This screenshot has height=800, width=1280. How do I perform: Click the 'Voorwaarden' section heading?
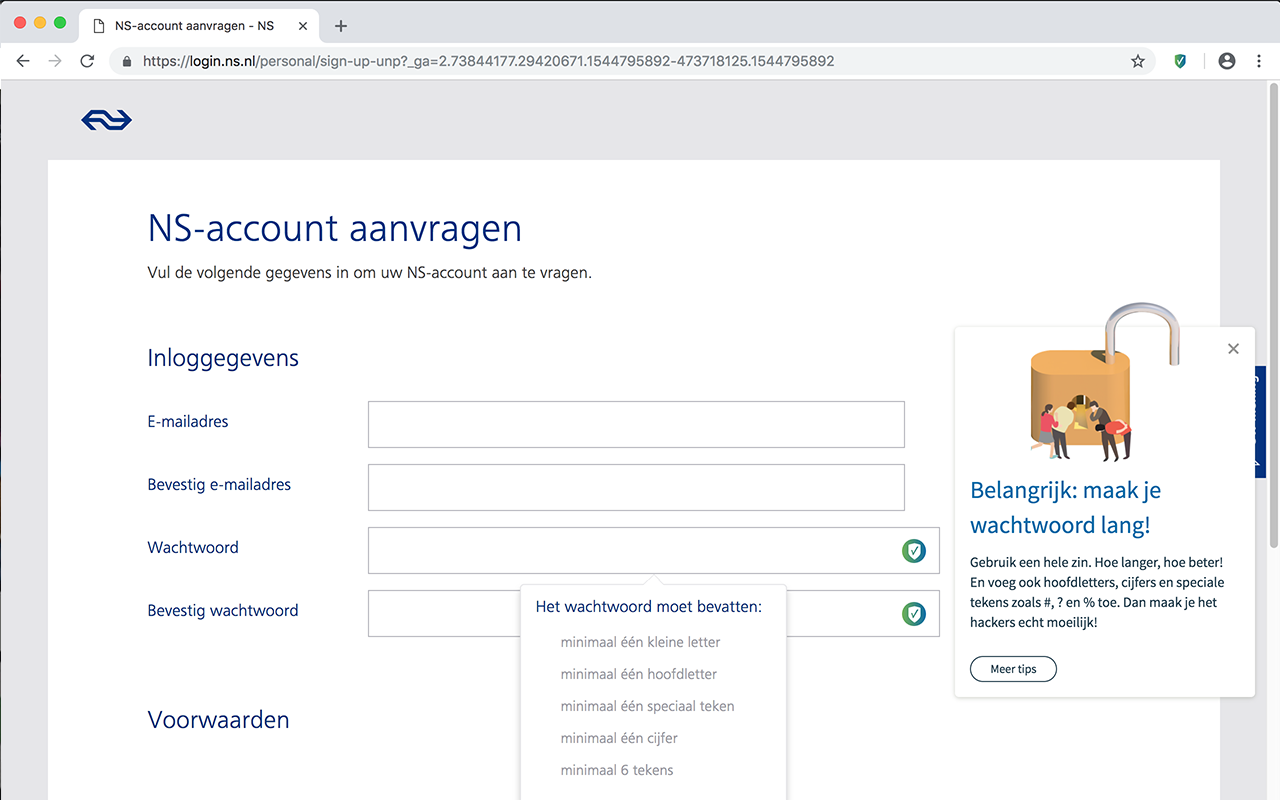(x=218, y=720)
